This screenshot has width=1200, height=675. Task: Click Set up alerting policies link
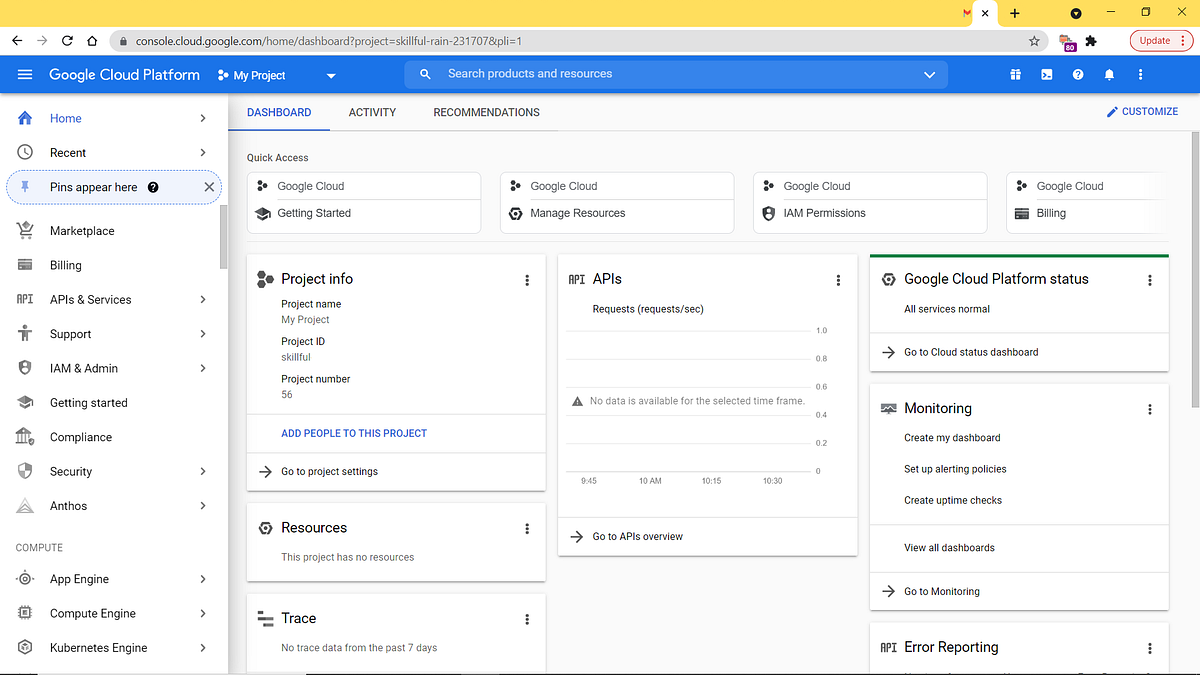click(x=955, y=469)
